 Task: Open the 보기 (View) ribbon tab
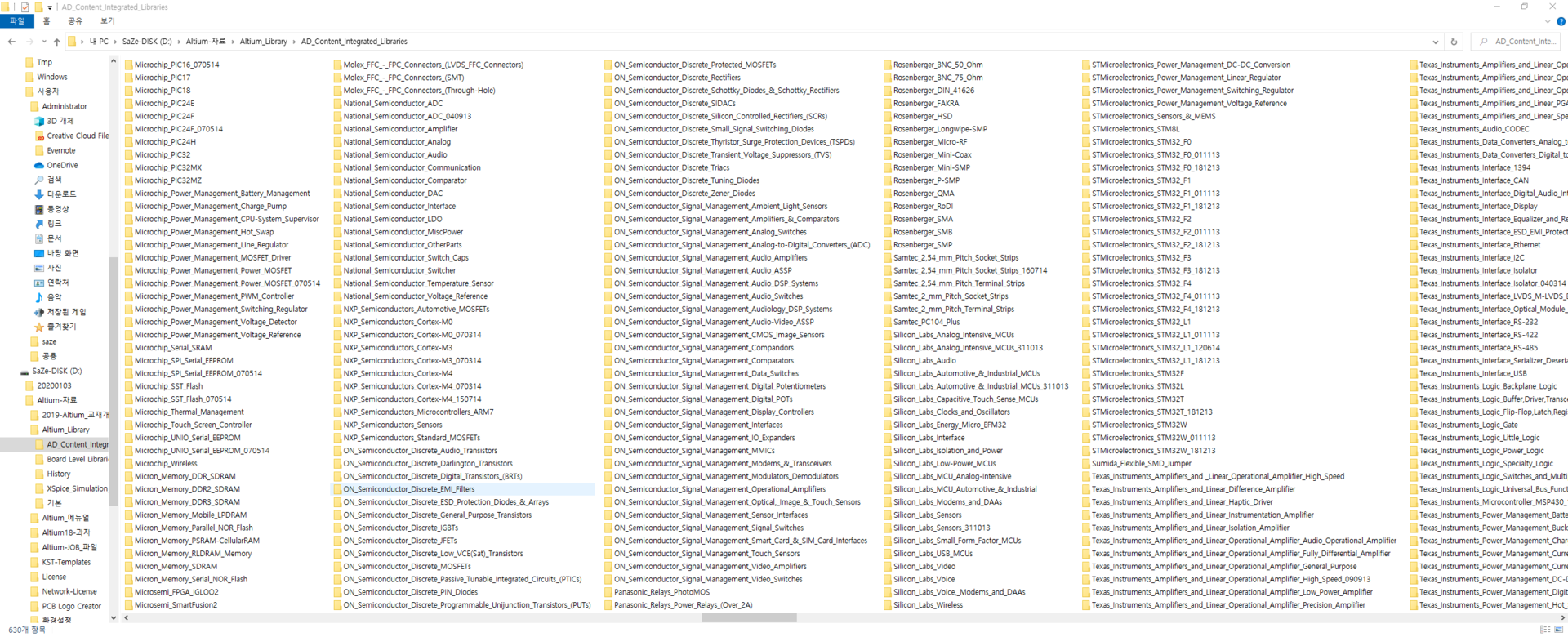point(108,21)
